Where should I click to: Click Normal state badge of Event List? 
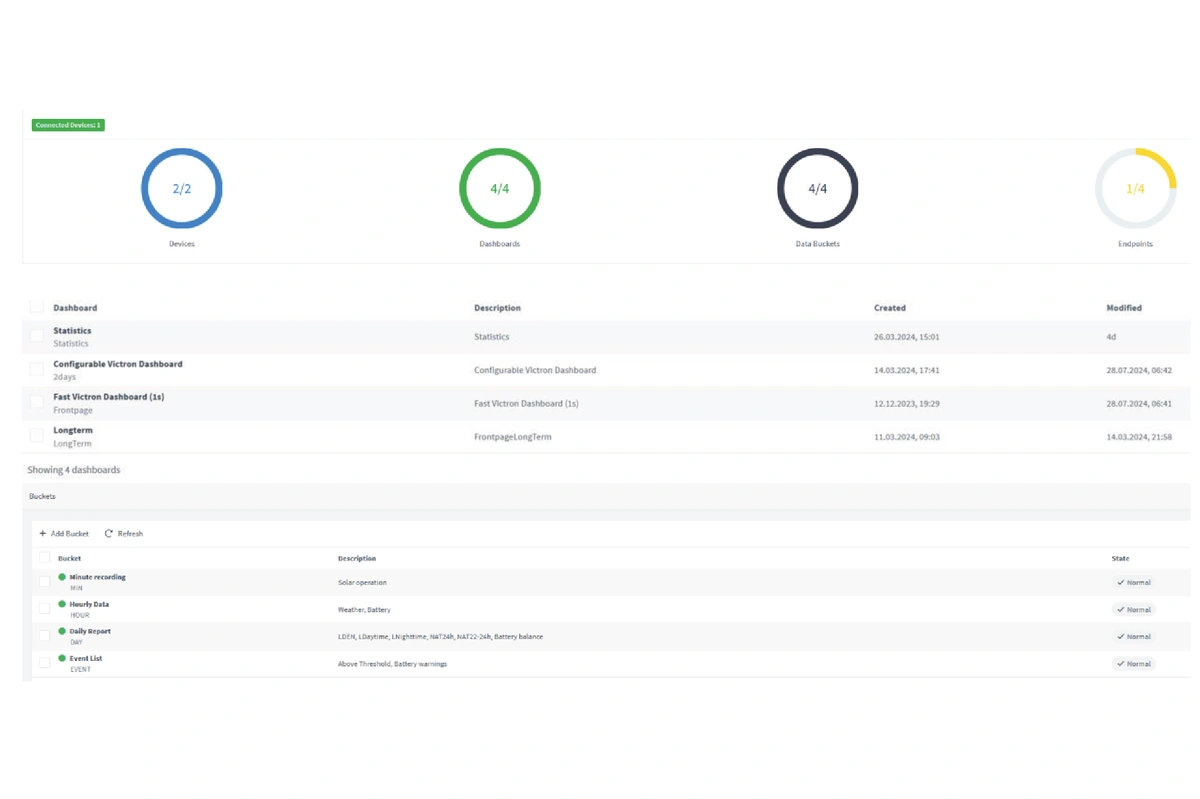tap(1134, 663)
